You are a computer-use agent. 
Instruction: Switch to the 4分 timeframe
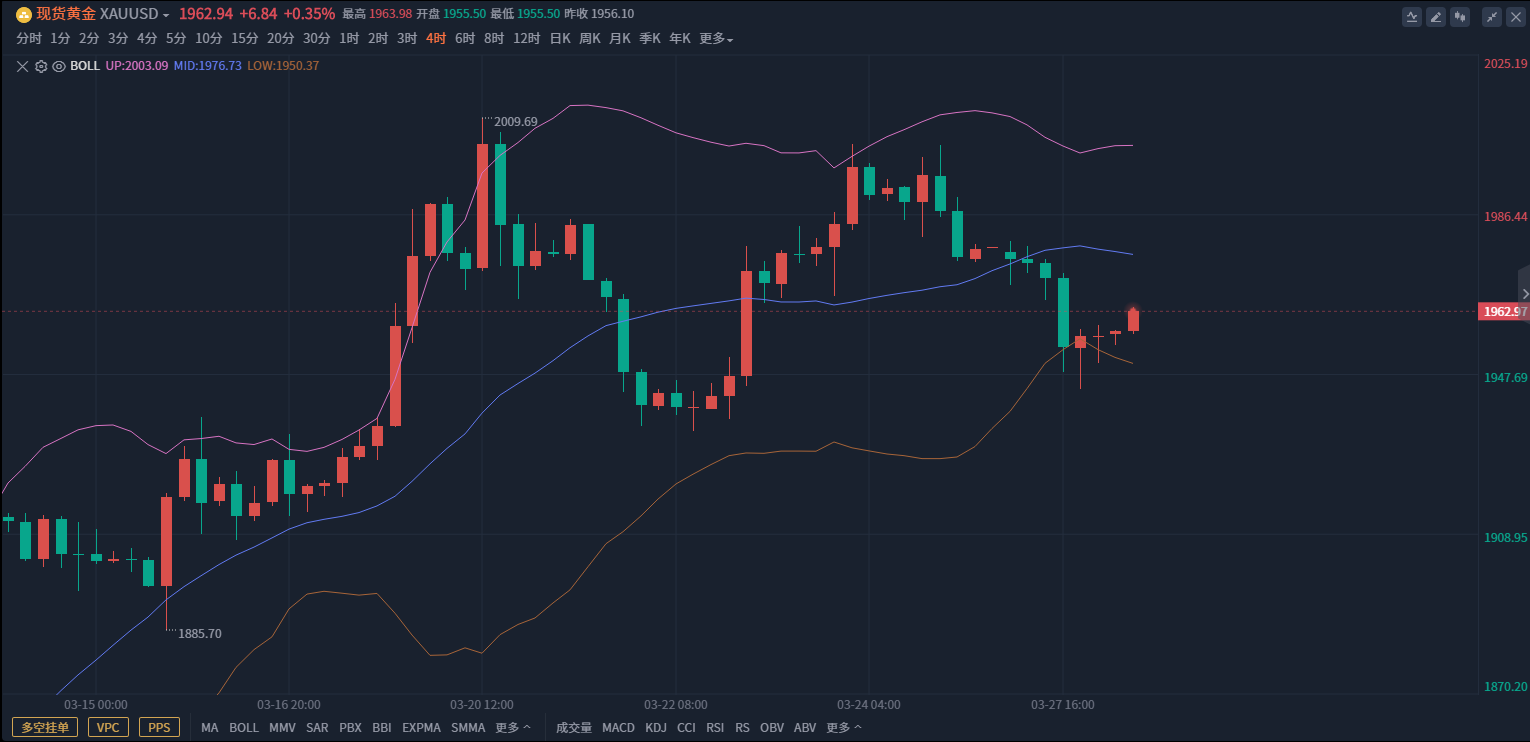[147, 39]
